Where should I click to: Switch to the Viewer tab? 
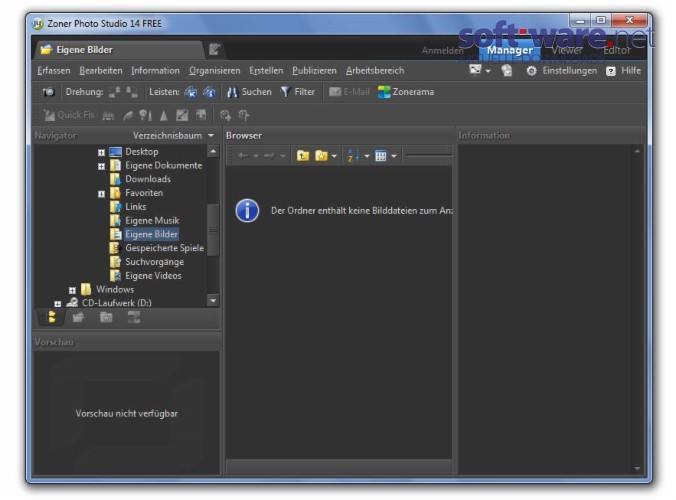[x=567, y=50]
